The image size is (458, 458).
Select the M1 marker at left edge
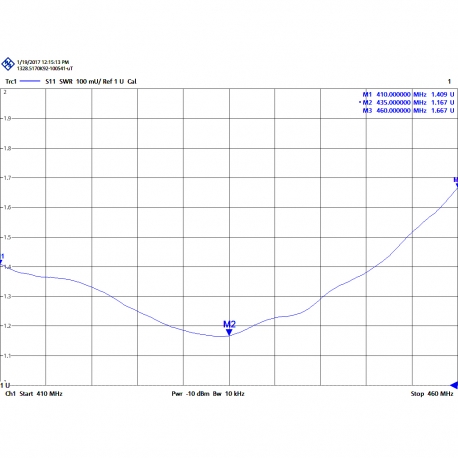(x=2, y=259)
